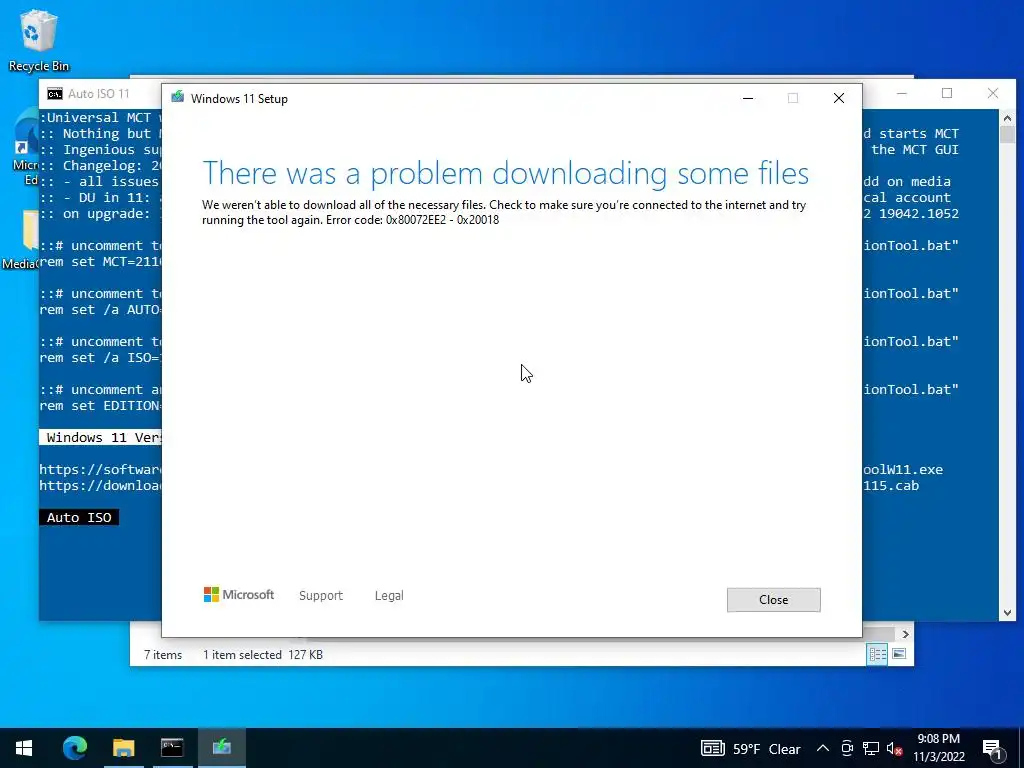Screen dimensions: 1024x768
Task: Open the Recycle Bin desktop icon
Action: 39,41
